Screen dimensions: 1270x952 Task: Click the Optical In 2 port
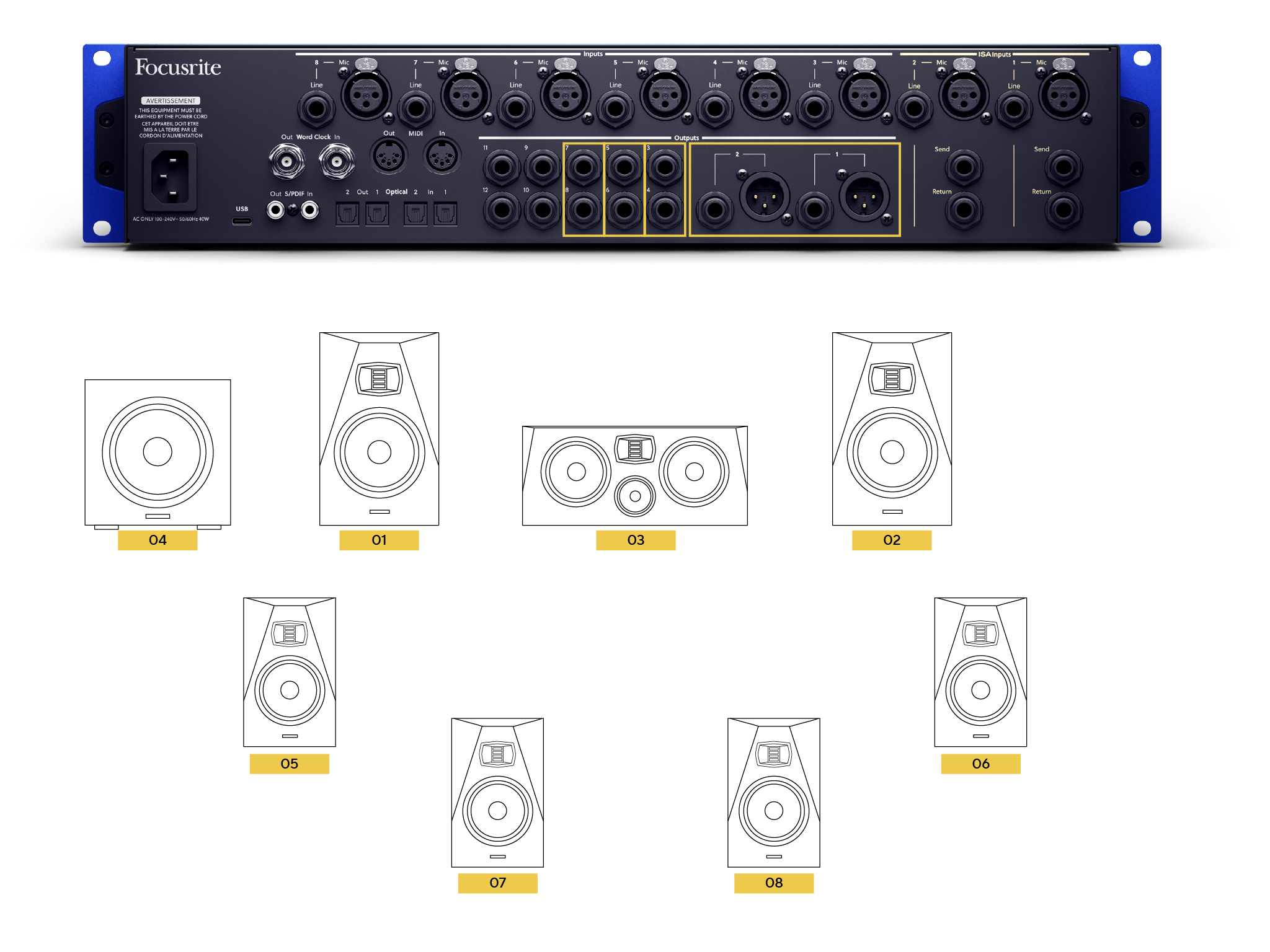point(415,214)
